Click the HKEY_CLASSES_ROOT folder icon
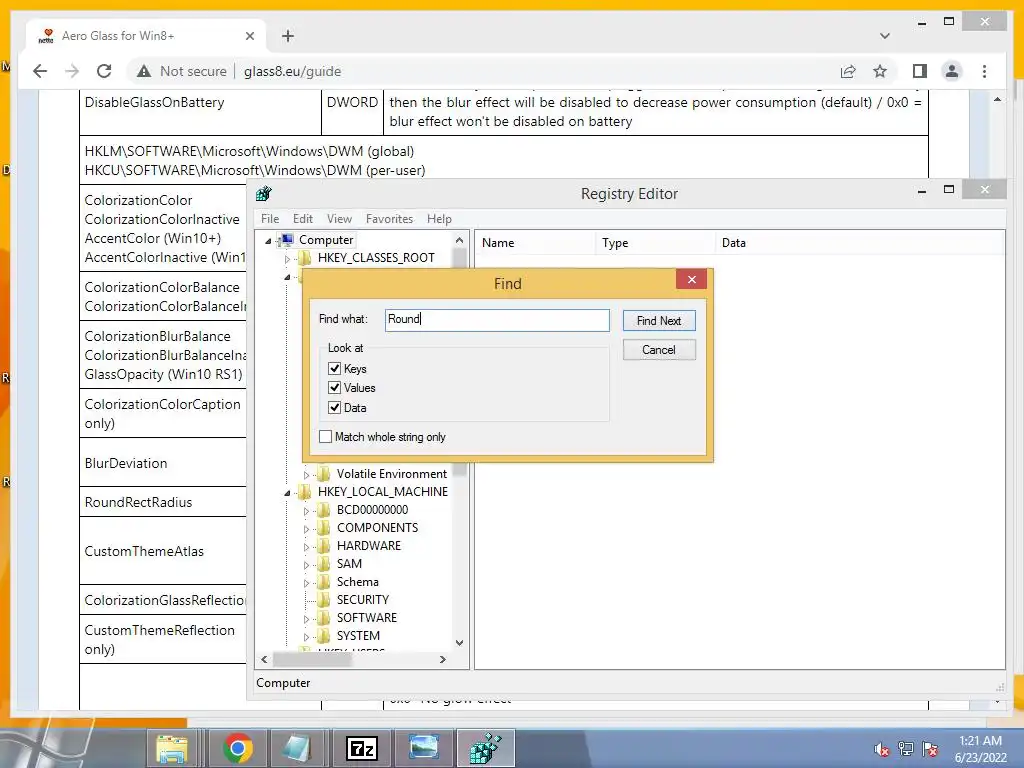The image size is (1024, 768). (305, 258)
